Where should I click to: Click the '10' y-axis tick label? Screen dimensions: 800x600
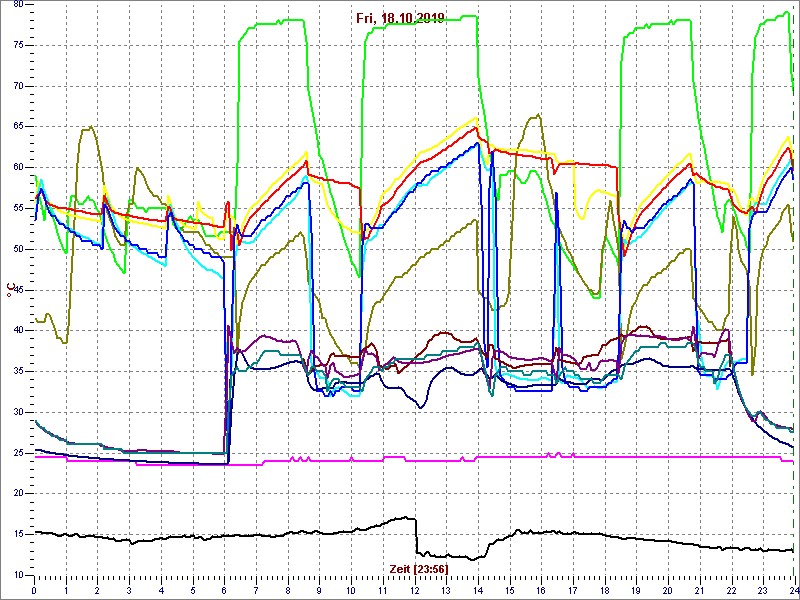coord(17,575)
